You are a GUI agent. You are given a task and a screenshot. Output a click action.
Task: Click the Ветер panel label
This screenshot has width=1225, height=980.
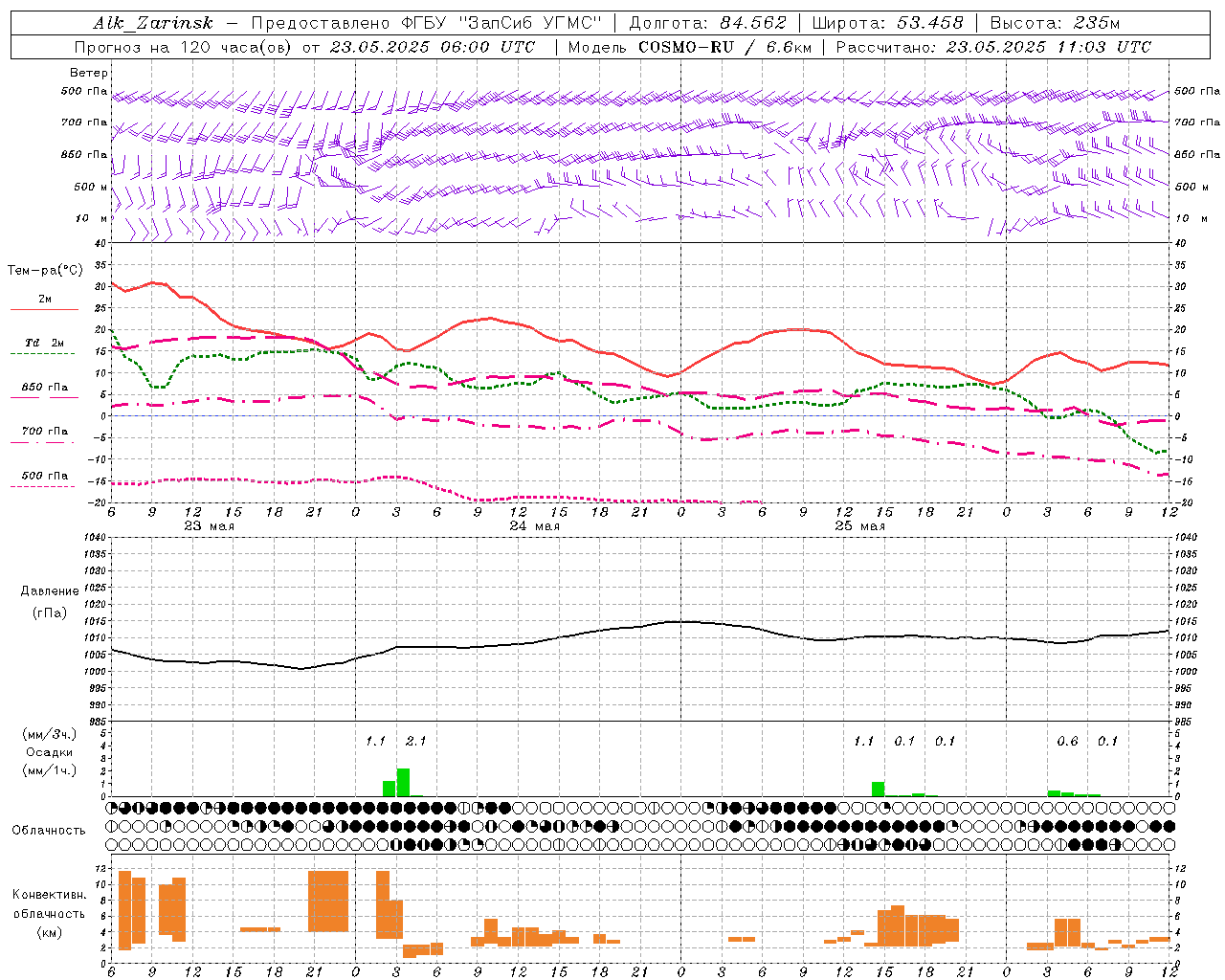tap(89, 73)
